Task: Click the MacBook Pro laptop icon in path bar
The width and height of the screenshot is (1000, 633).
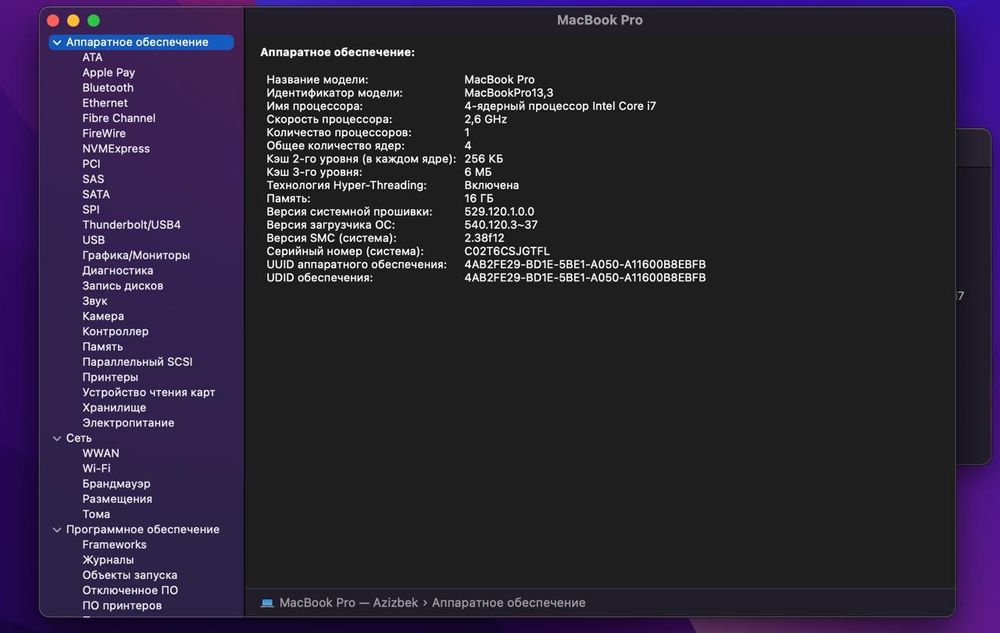Action: tap(267, 603)
